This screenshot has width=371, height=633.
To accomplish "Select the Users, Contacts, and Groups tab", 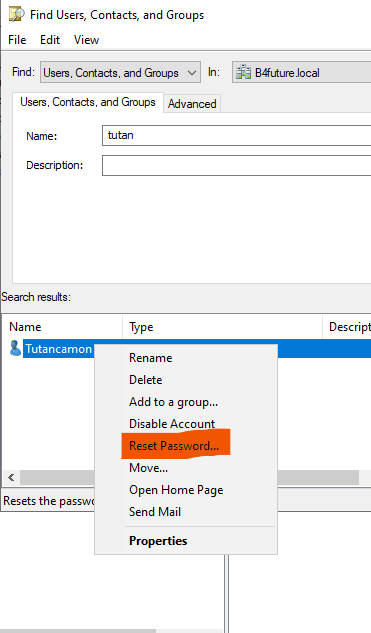I will [x=88, y=102].
